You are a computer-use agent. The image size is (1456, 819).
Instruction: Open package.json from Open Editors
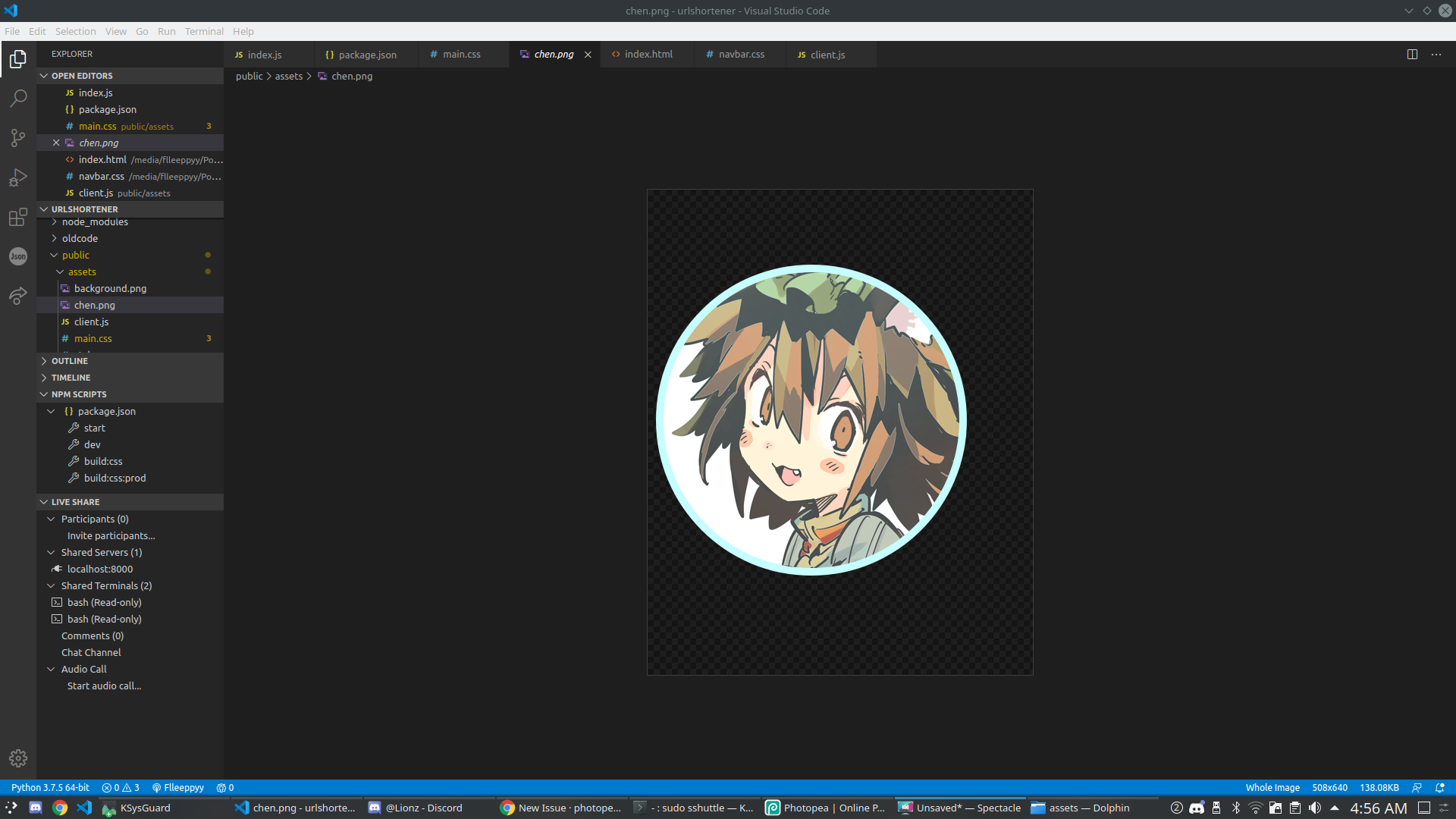(x=130, y=110)
